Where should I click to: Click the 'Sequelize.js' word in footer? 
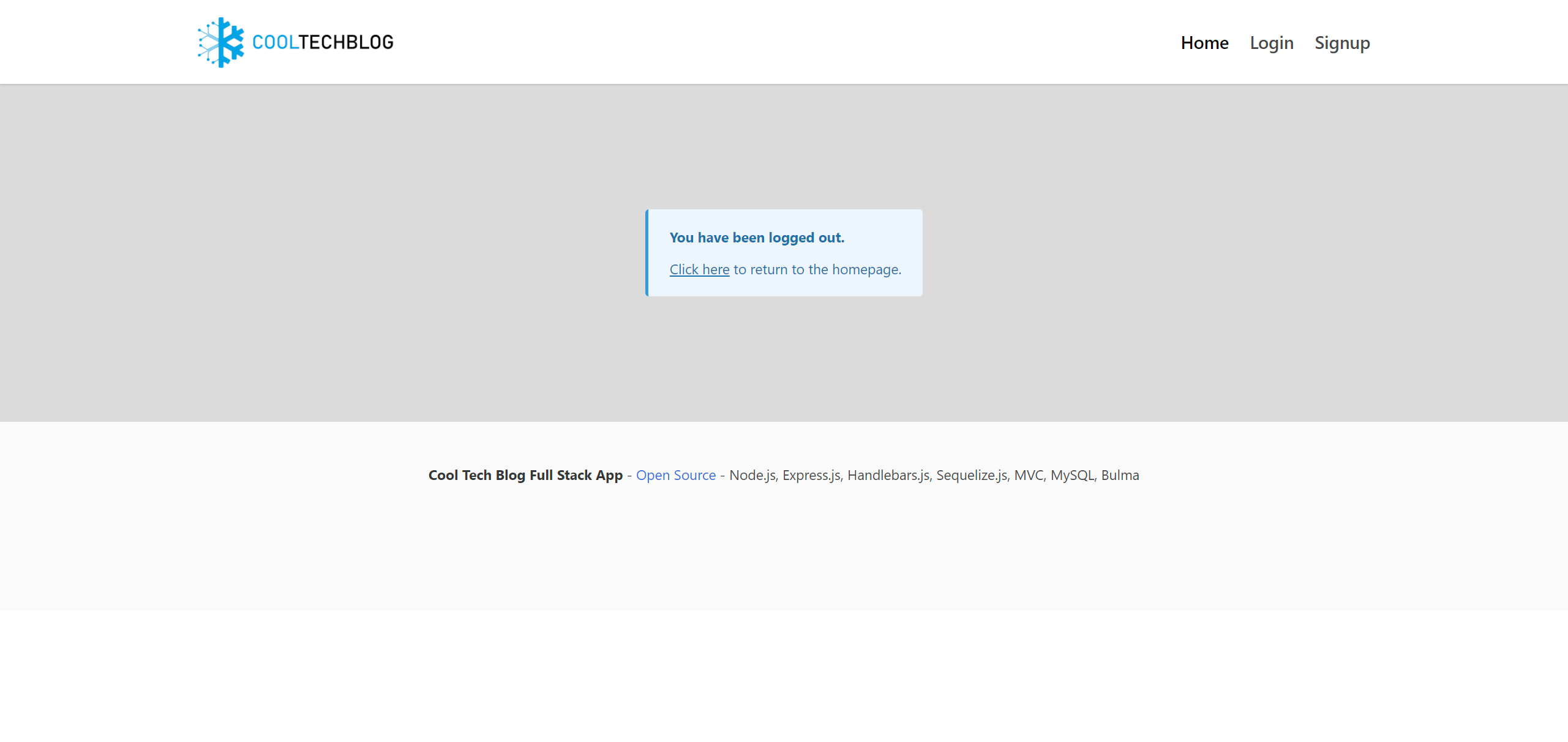[x=972, y=475]
